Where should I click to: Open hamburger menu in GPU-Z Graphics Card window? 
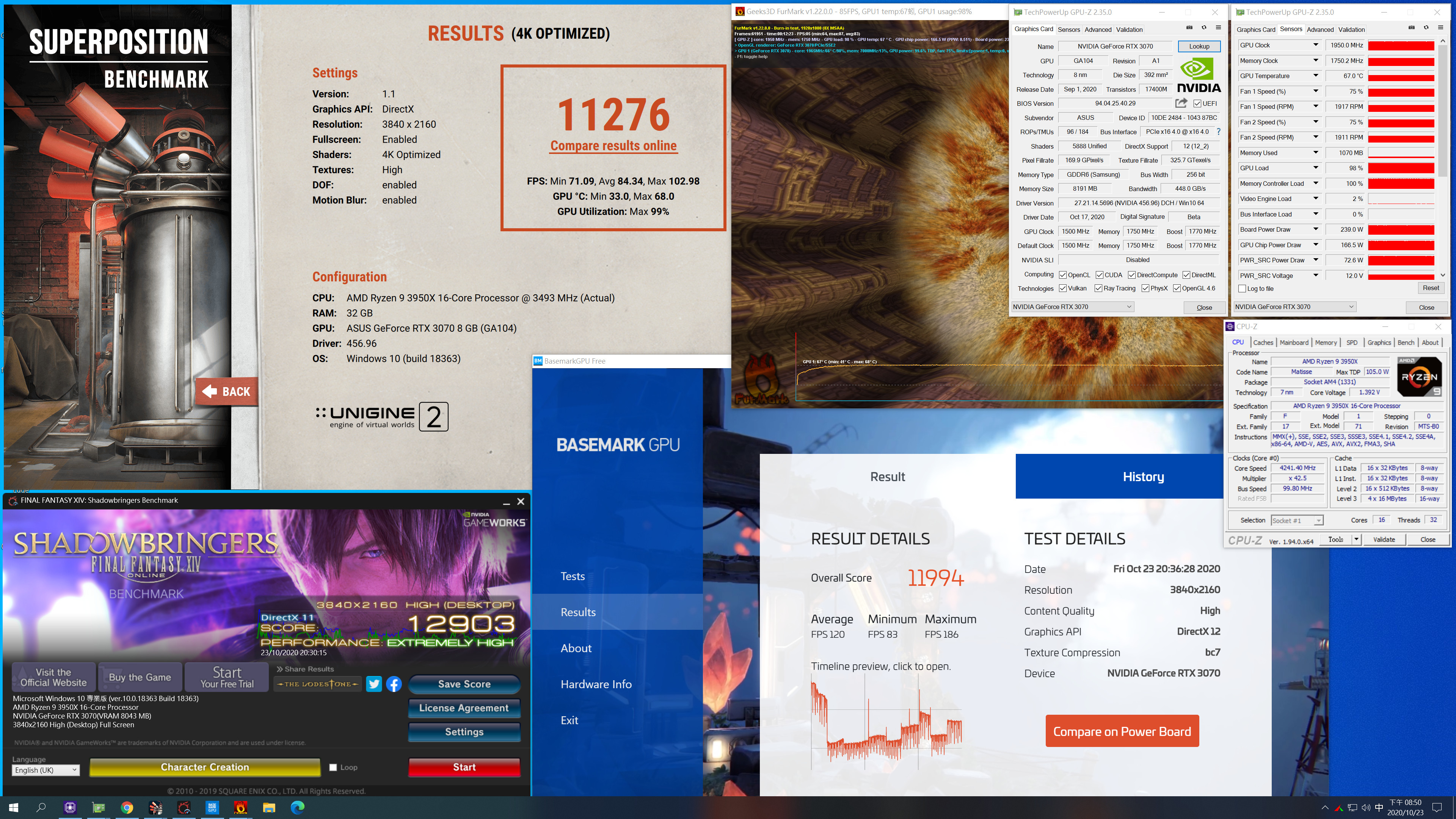(1218, 28)
